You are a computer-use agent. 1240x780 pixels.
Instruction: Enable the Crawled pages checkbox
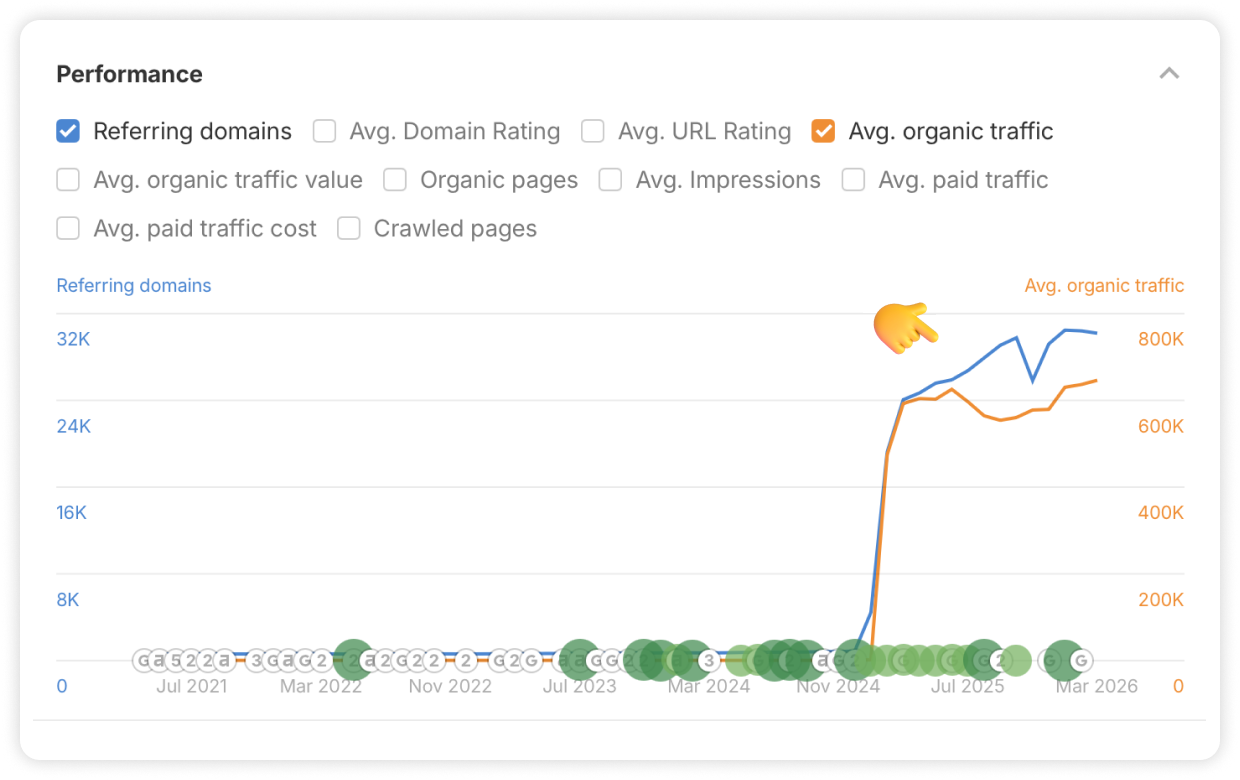point(348,229)
